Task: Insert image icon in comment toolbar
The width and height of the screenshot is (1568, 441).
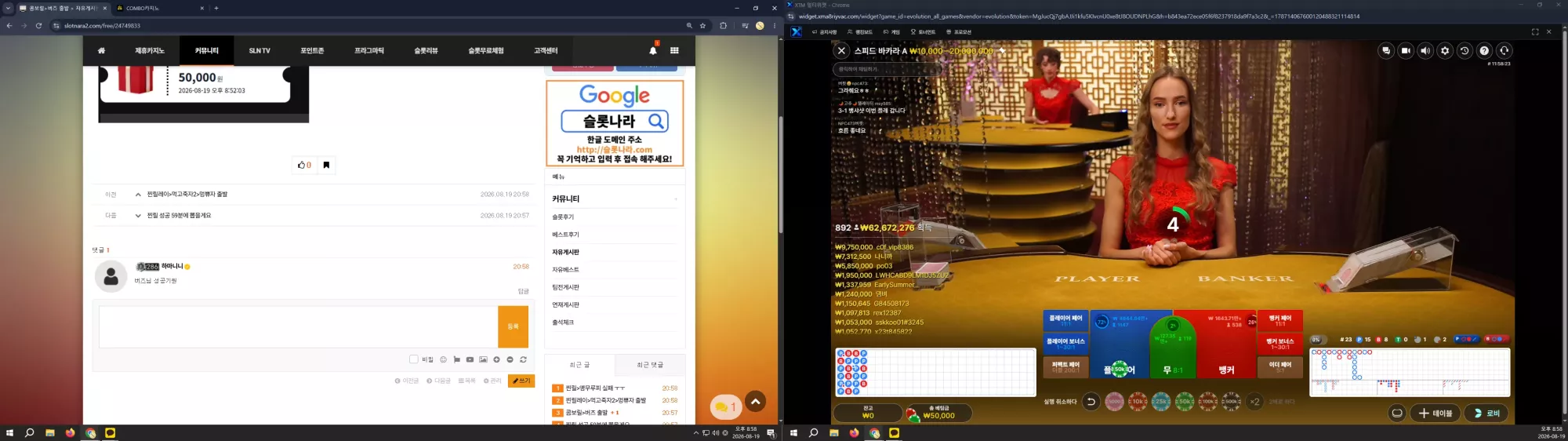Action: (x=483, y=359)
